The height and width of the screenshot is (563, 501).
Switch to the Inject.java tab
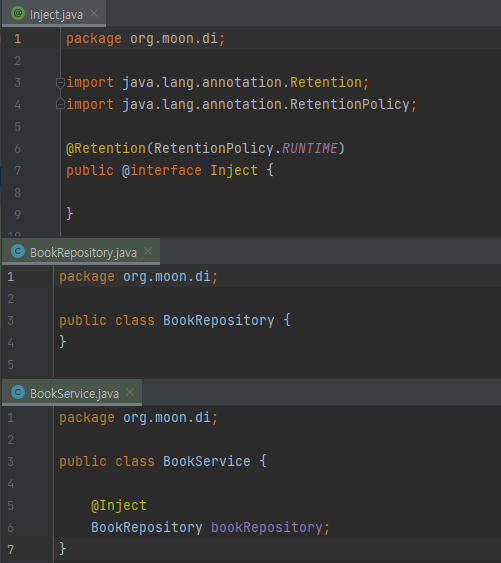54,14
